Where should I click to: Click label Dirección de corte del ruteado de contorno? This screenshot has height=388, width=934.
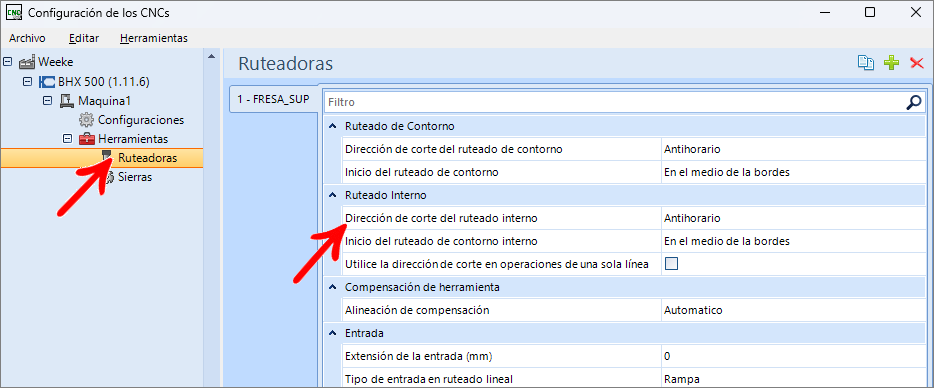(454, 149)
